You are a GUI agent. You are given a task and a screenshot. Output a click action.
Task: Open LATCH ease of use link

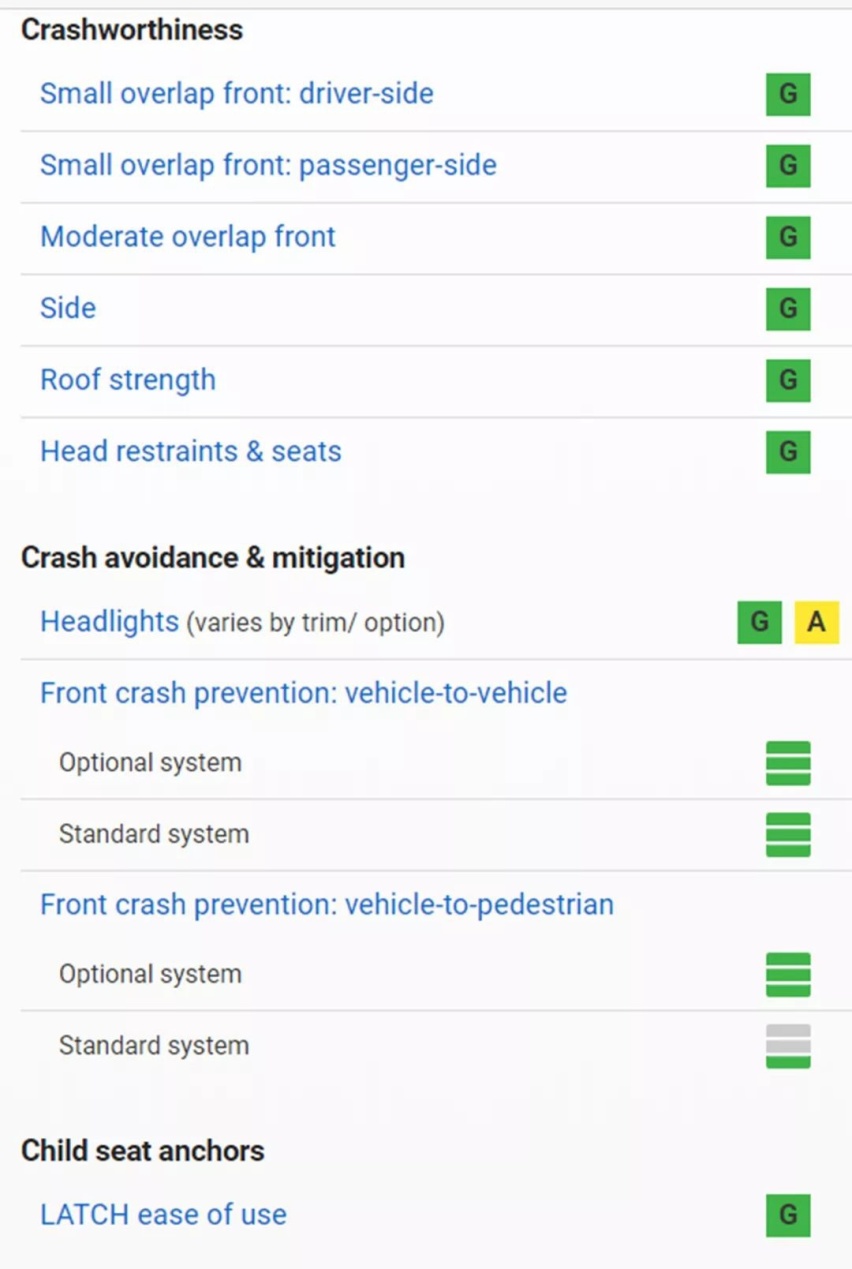click(x=163, y=1215)
